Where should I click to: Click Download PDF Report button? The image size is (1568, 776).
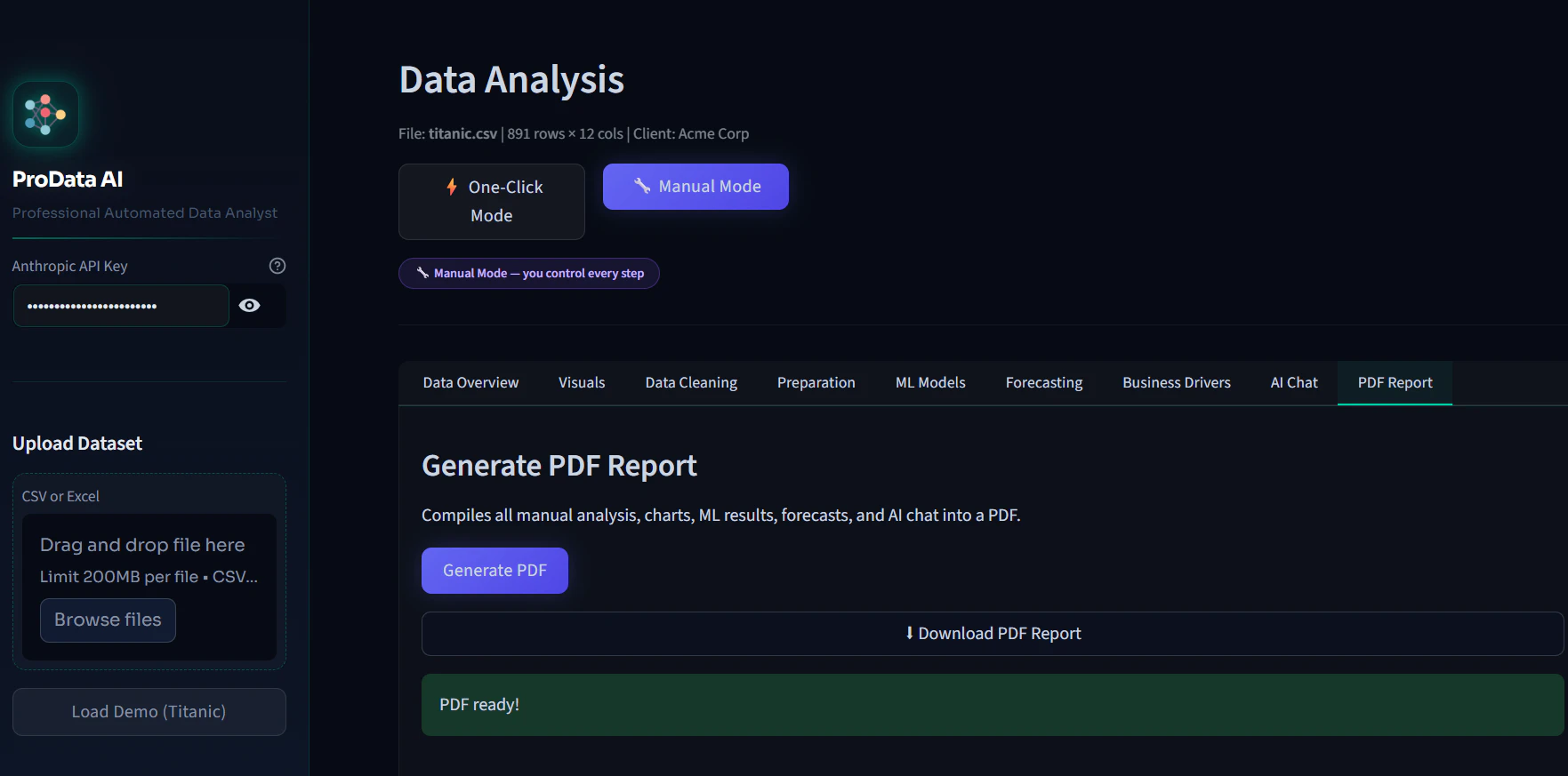tap(993, 634)
